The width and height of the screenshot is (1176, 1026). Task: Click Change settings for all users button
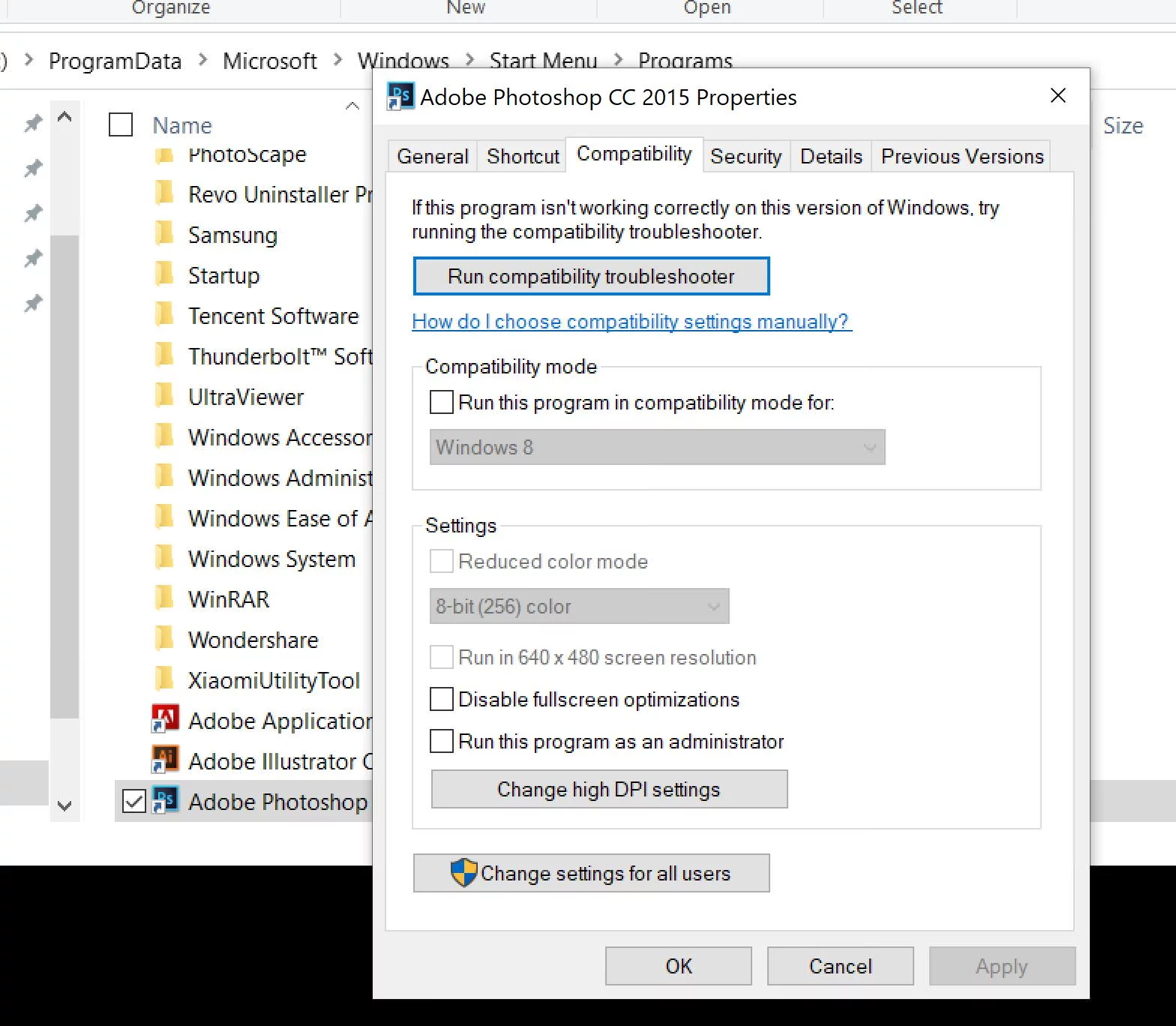click(591, 873)
